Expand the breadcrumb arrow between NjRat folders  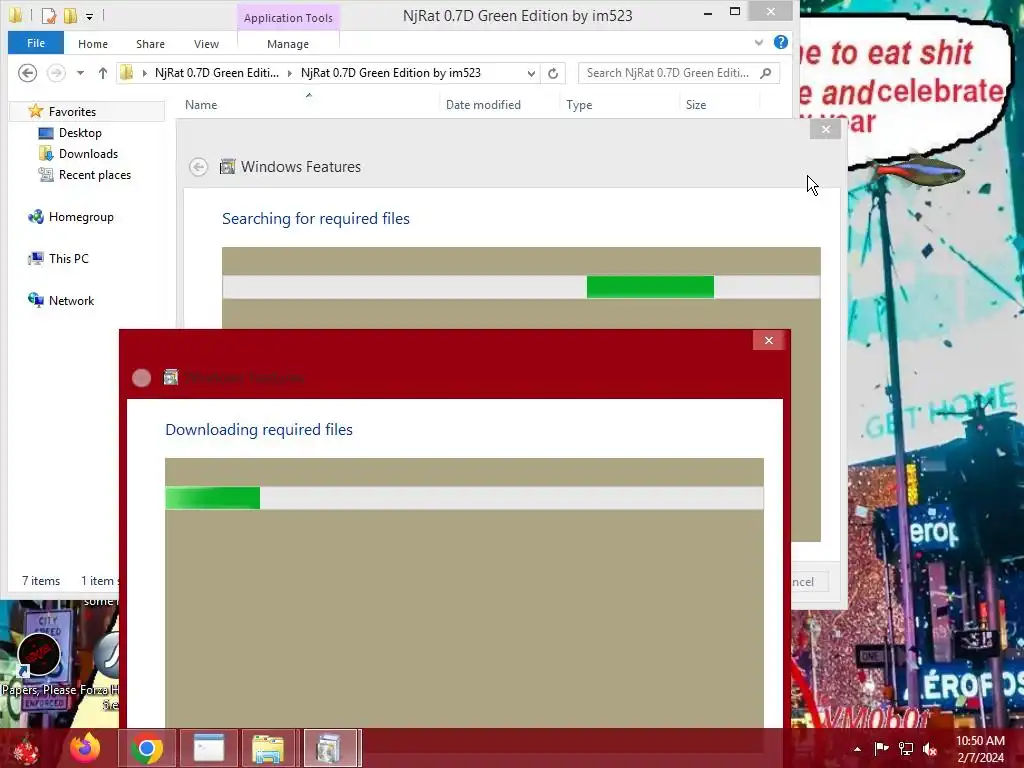[x=290, y=73]
